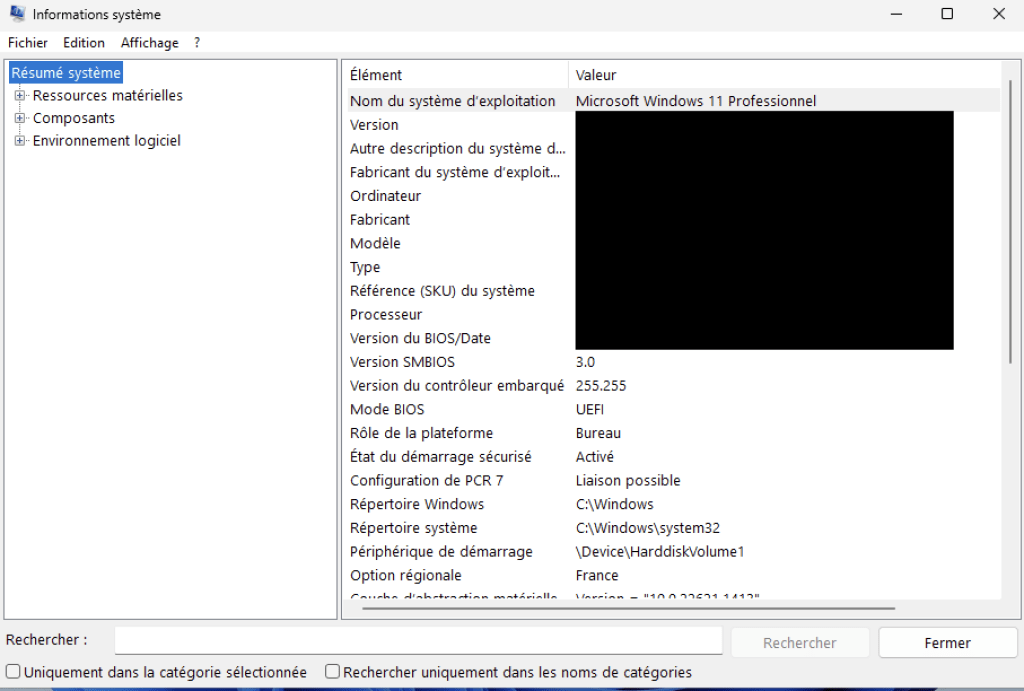
Task: Expand the Ressources matérielles node
Action: pyautogui.click(x=20, y=95)
